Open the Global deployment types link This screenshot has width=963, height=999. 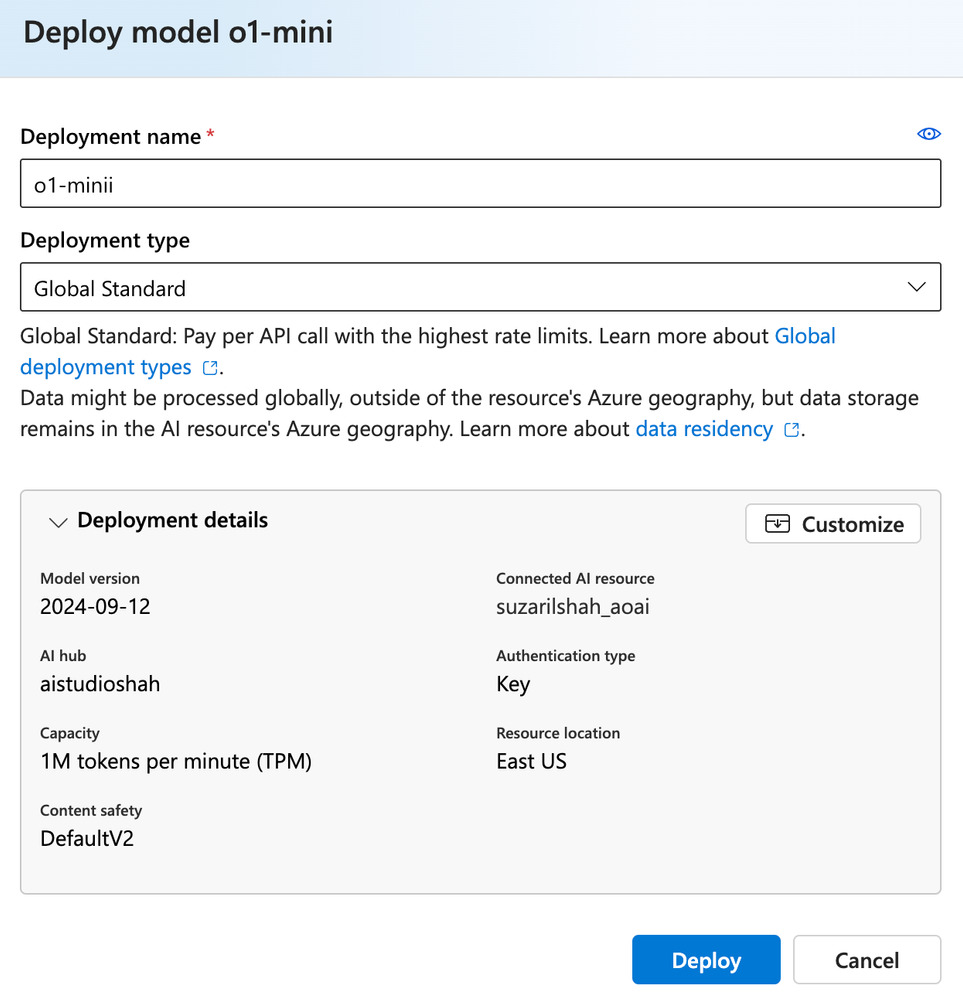(x=805, y=336)
